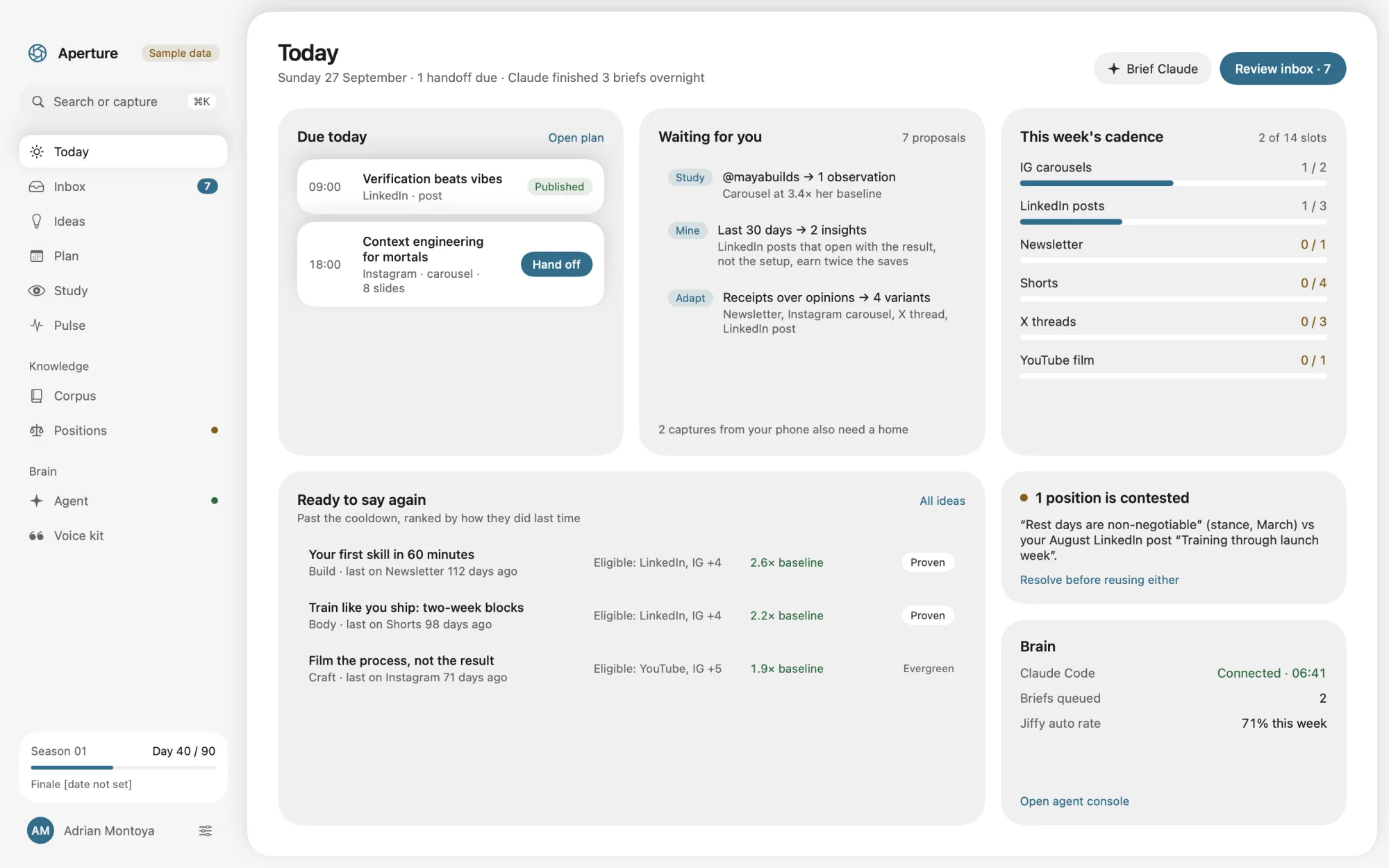
Task: Open the Inbox tray icon
Action: [x=37, y=186]
